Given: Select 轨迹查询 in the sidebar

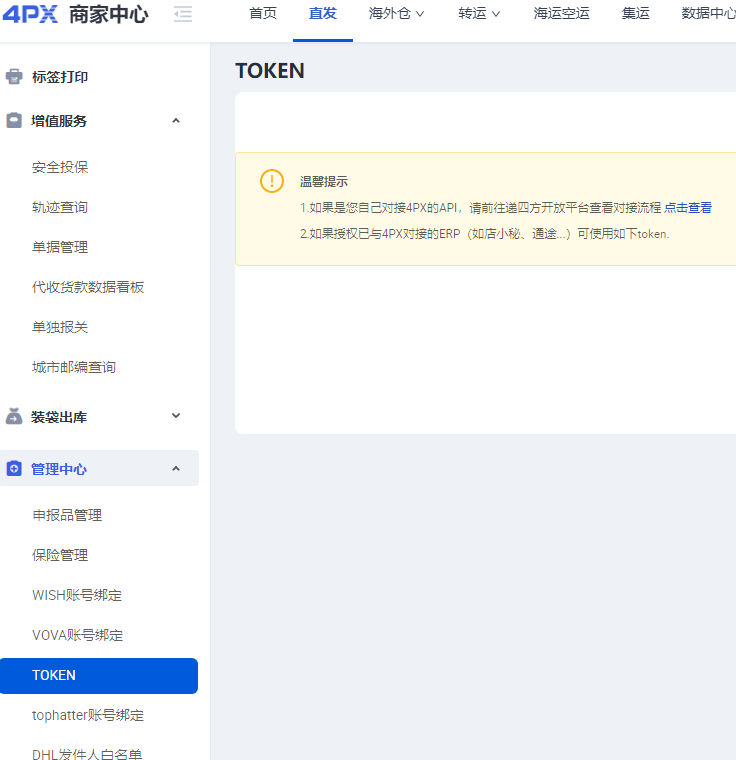Looking at the screenshot, I should coord(60,207).
